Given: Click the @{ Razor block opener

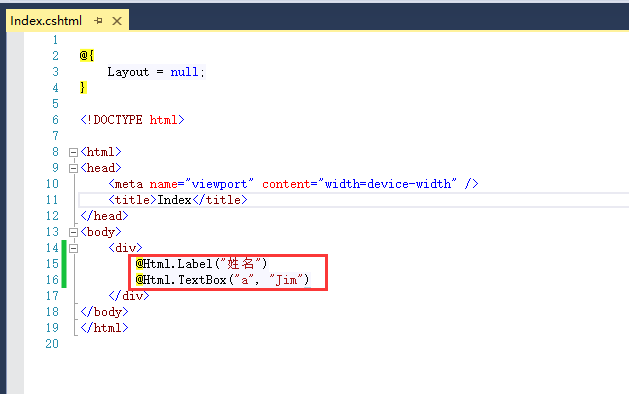Looking at the screenshot, I should (87, 55).
